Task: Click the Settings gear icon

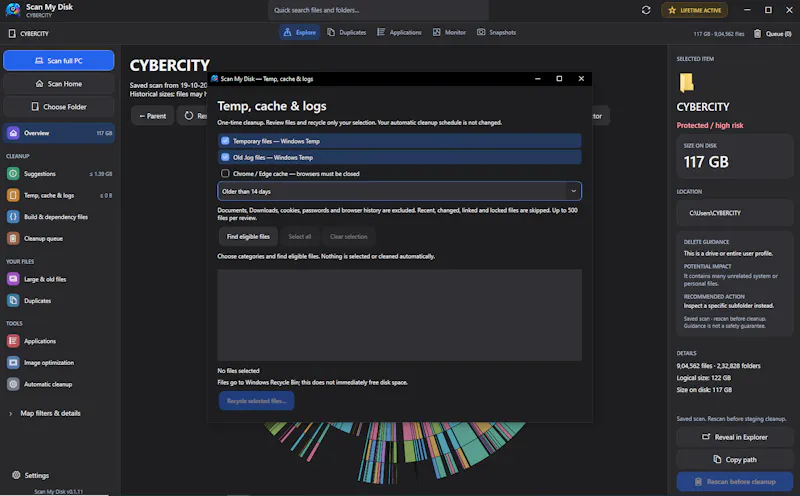Action: pos(16,475)
